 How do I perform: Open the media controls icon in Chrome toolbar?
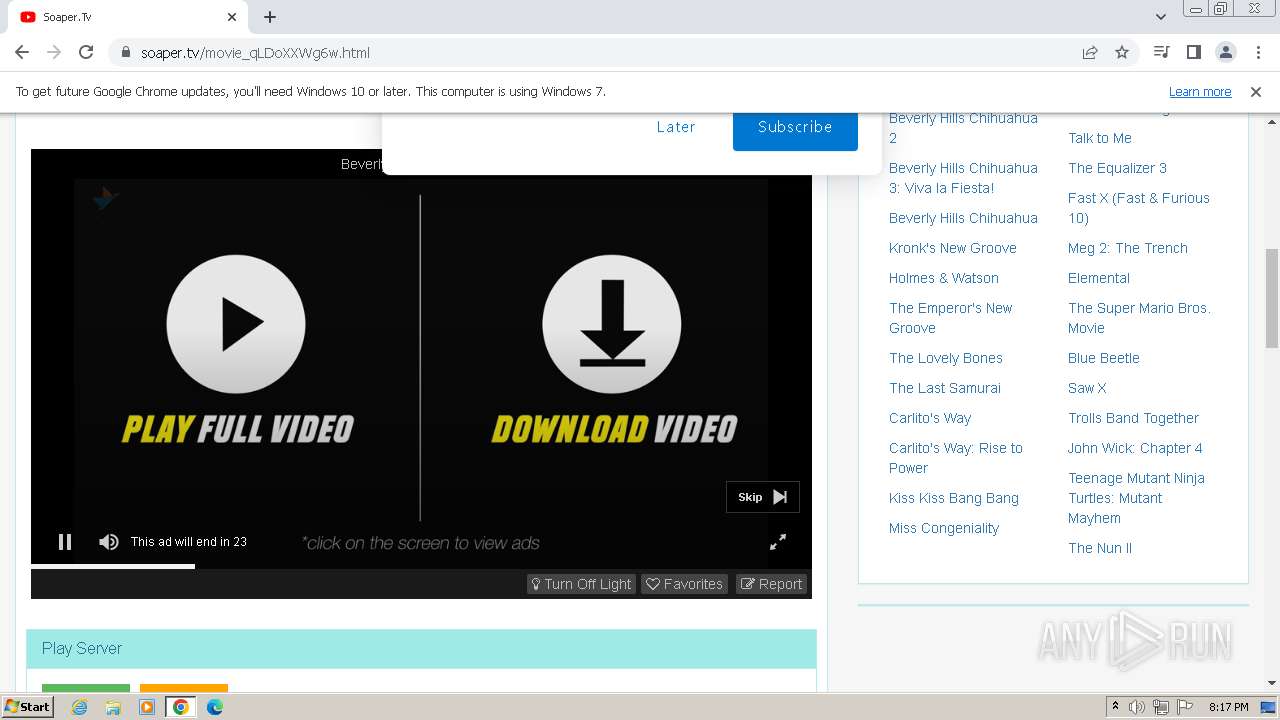(1161, 52)
